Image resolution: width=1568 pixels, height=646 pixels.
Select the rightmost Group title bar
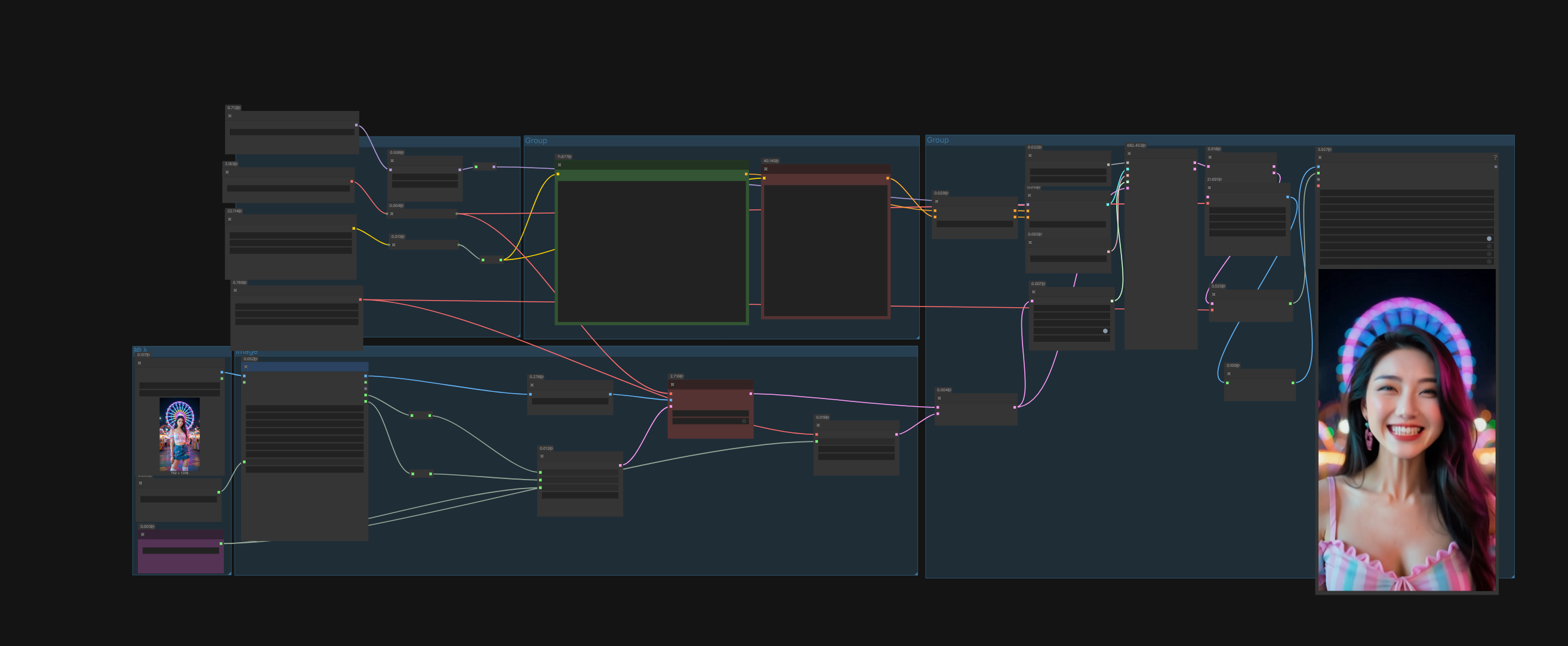938,140
